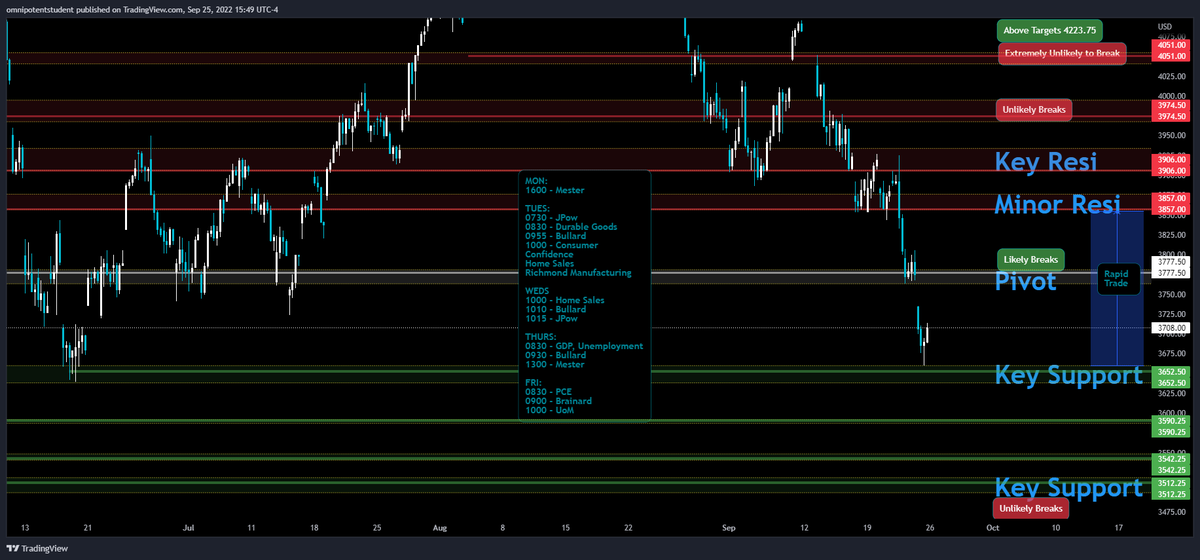
Task: Click the '0930 - Bullard' calendar line
Action: coord(556,355)
